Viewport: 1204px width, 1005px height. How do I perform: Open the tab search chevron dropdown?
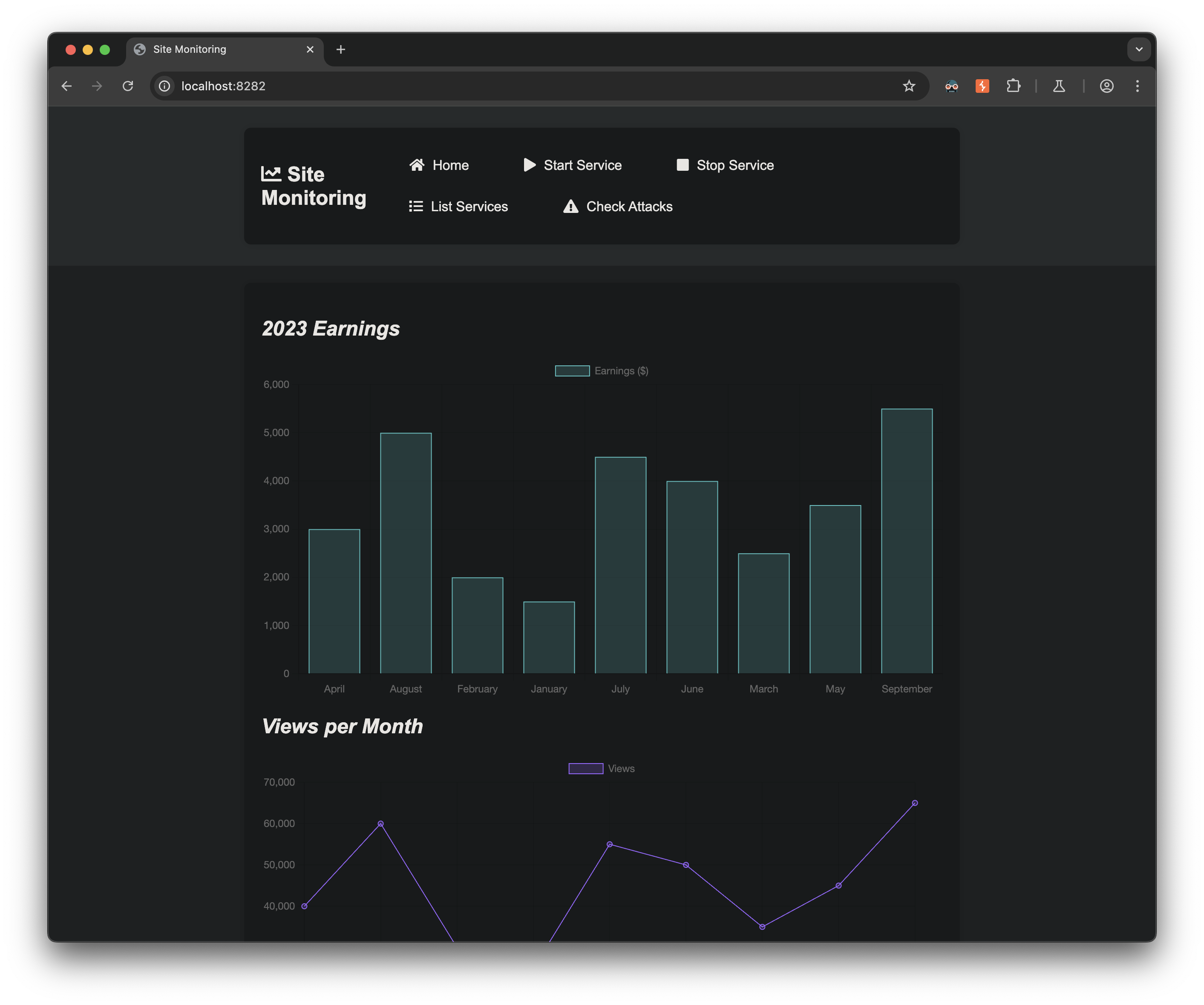click(1139, 49)
